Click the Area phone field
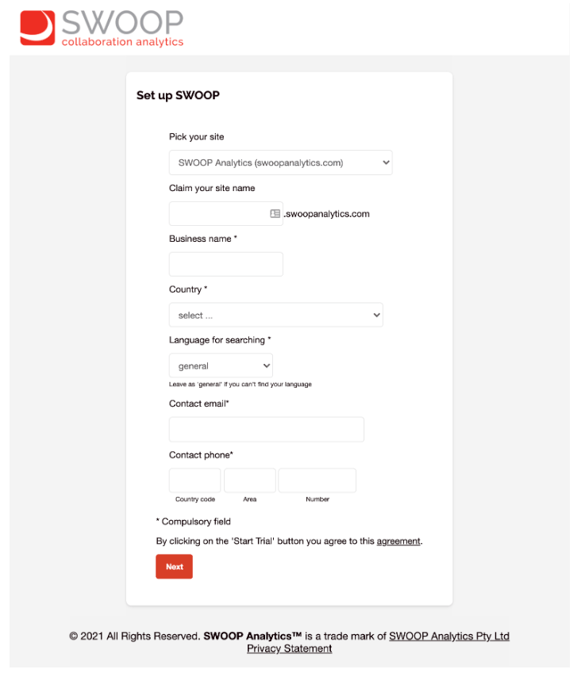The image size is (581, 677). 249,480
